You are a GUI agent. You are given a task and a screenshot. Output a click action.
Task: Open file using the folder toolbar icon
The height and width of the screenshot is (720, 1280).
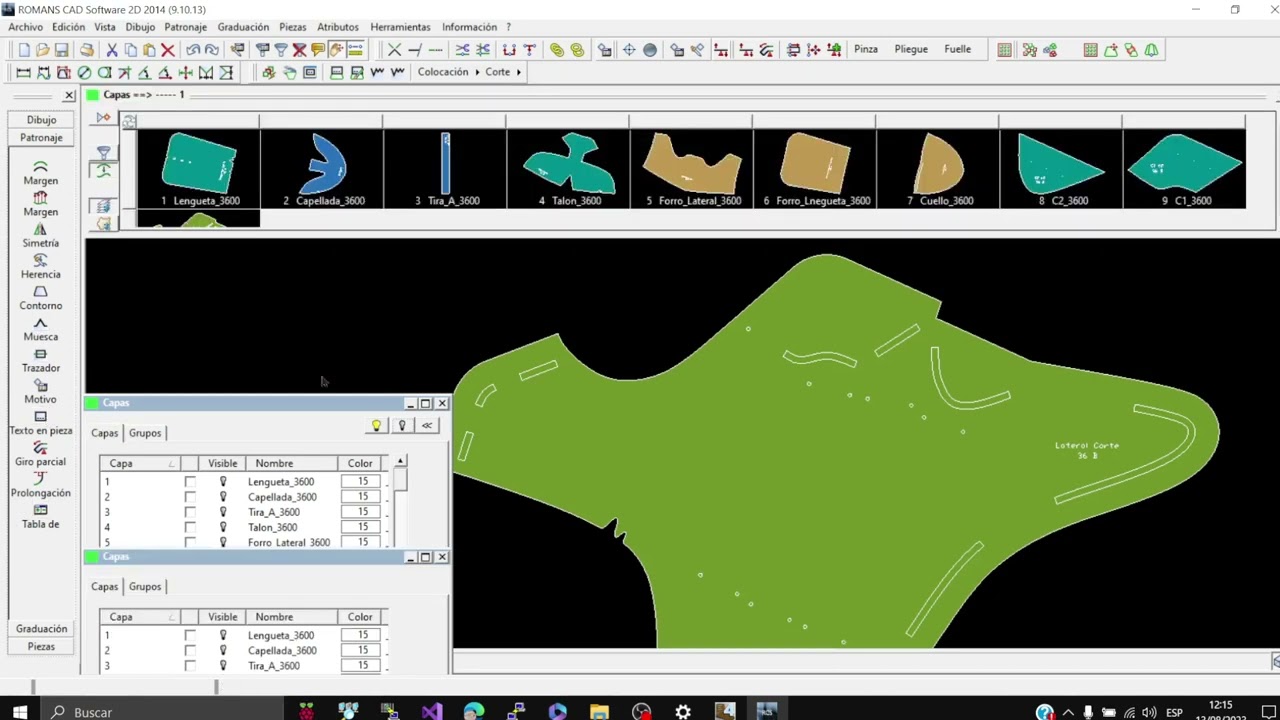[x=42, y=50]
